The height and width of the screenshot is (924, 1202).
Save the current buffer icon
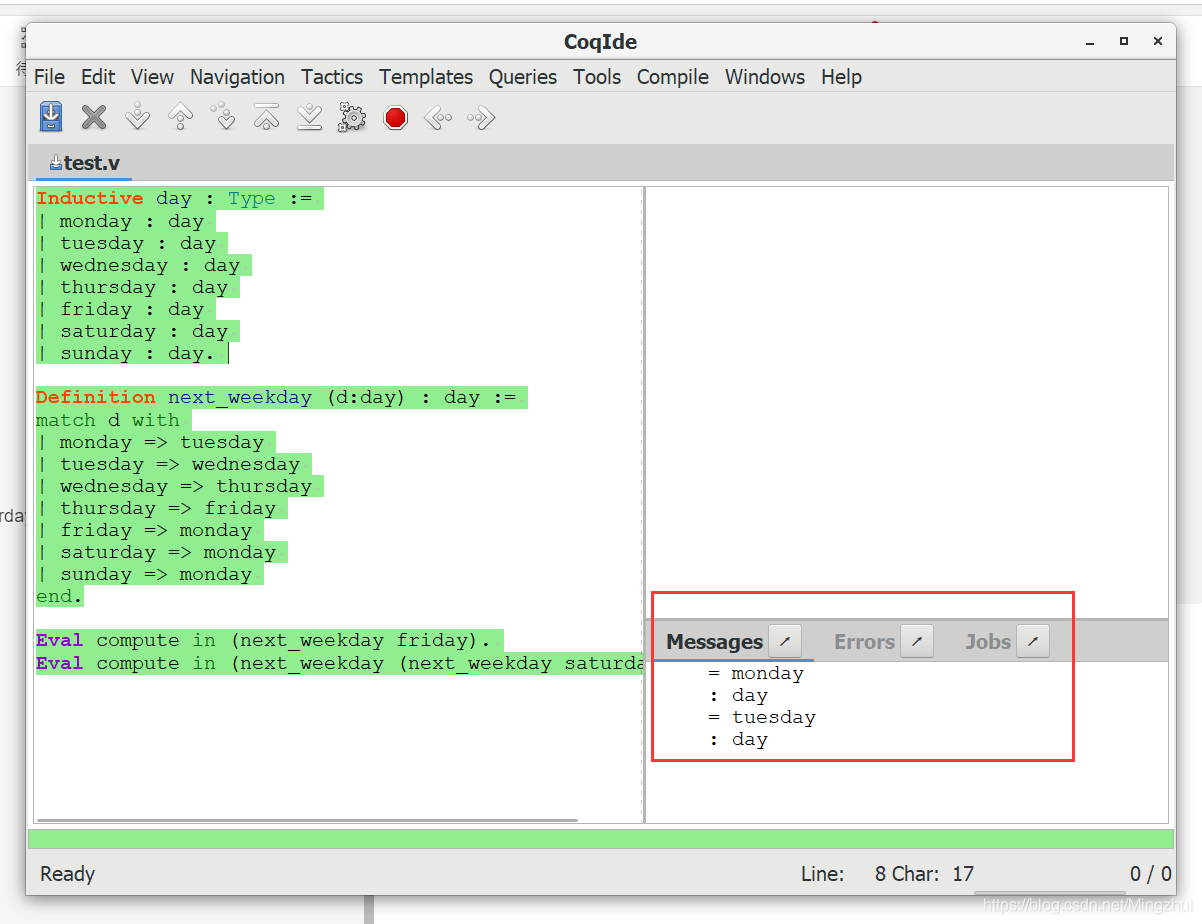click(x=51, y=117)
